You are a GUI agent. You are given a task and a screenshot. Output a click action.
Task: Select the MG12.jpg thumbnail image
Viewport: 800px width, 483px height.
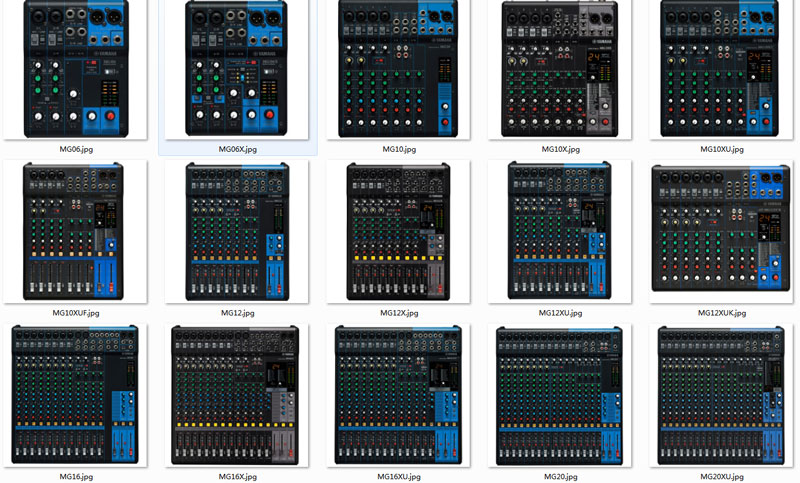point(238,231)
